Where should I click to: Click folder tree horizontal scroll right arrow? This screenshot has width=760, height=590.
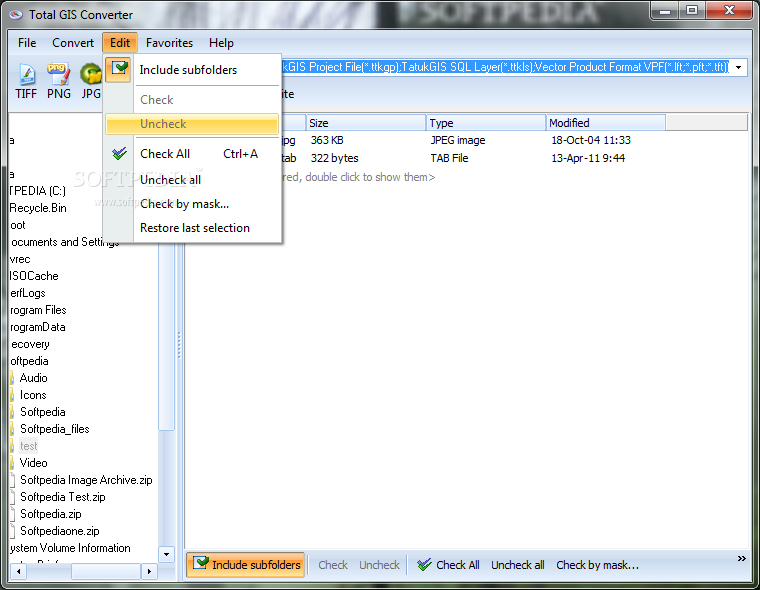coord(149,571)
